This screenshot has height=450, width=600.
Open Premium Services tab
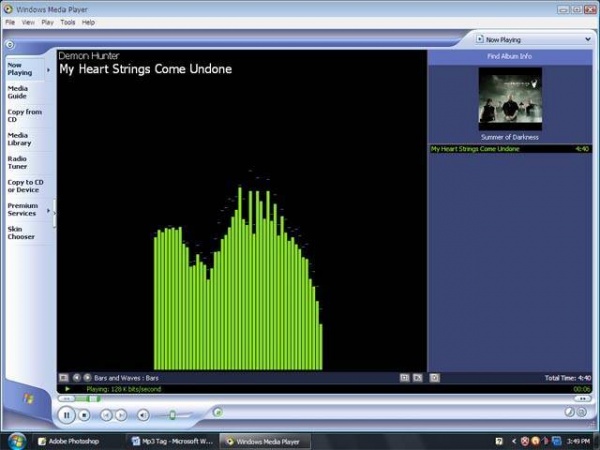click(23, 209)
